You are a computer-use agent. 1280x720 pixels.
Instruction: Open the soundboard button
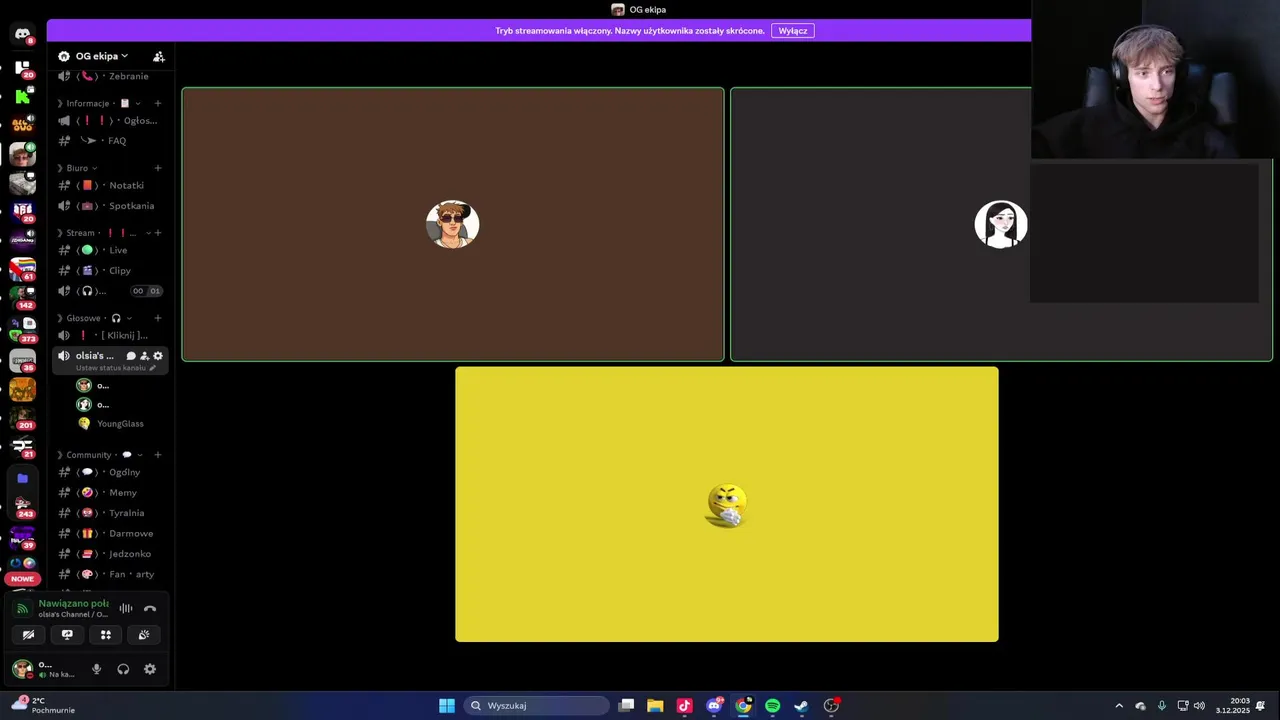click(x=144, y=634)
